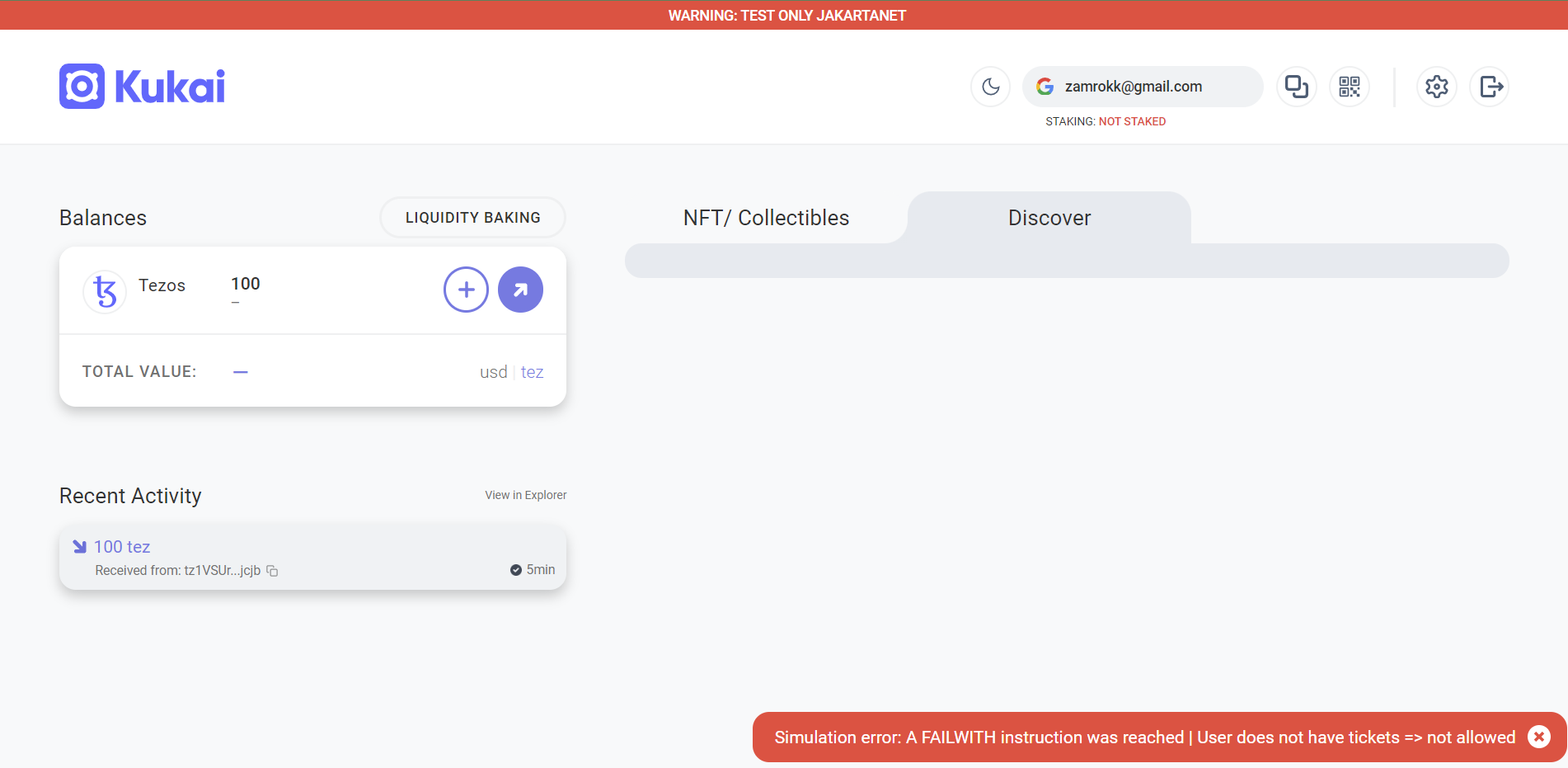The image size is (1568, 768).
Task: Open settings with the gear icon
Action: coord(1436,87)
